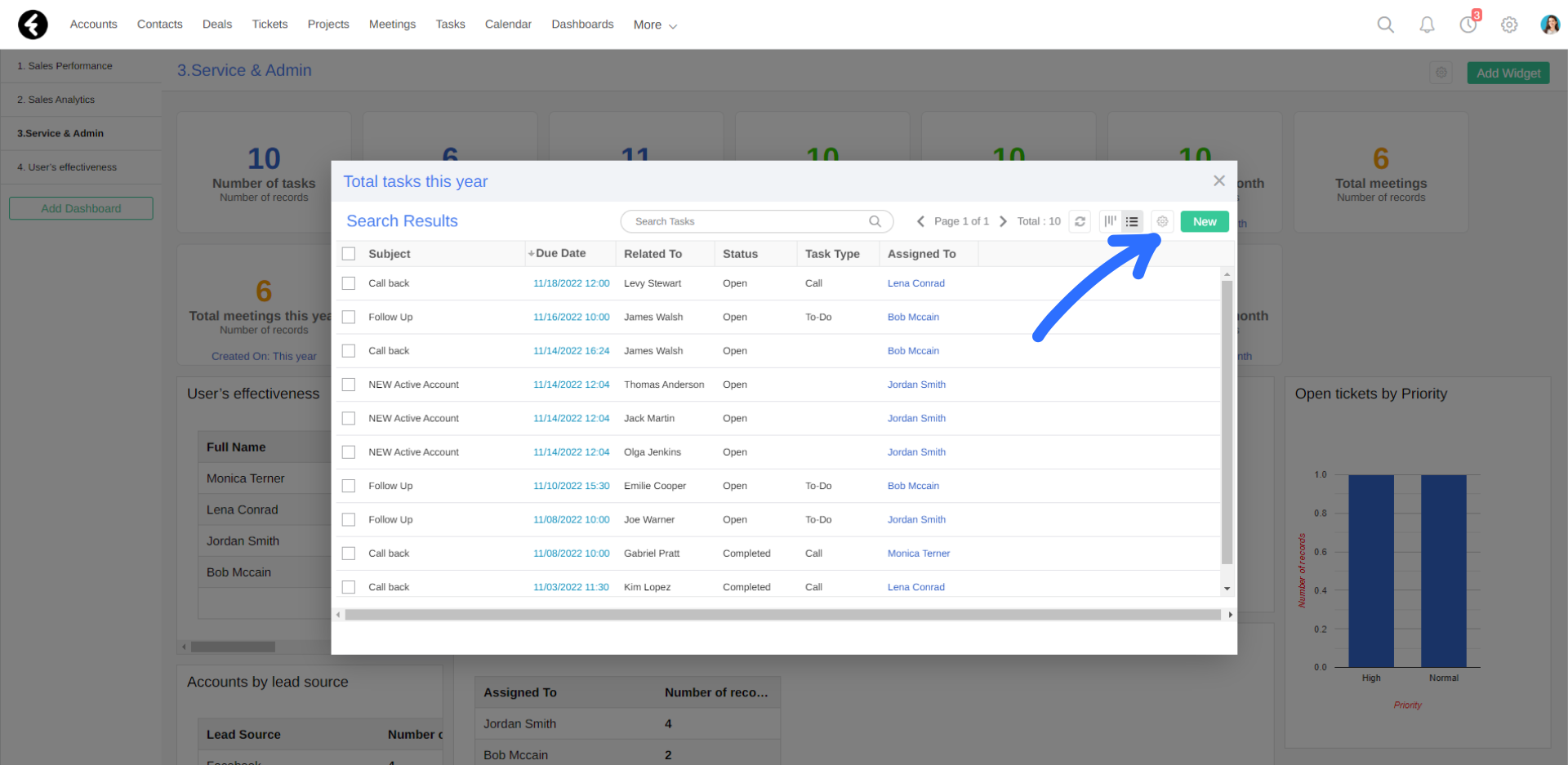Viewport: 1568px width, 765px height.
Task: Open the Meetings menu item
Action: click(x=392, y=24)
